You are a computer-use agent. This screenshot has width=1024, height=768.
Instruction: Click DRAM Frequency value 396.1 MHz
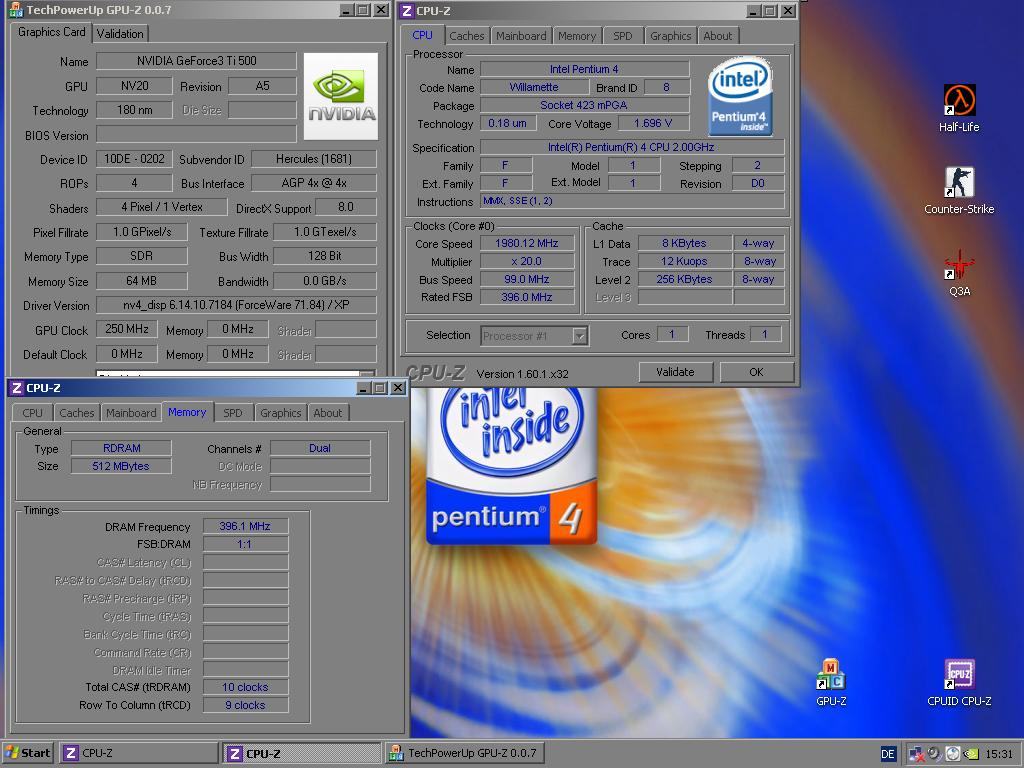[x=245, y=526]
